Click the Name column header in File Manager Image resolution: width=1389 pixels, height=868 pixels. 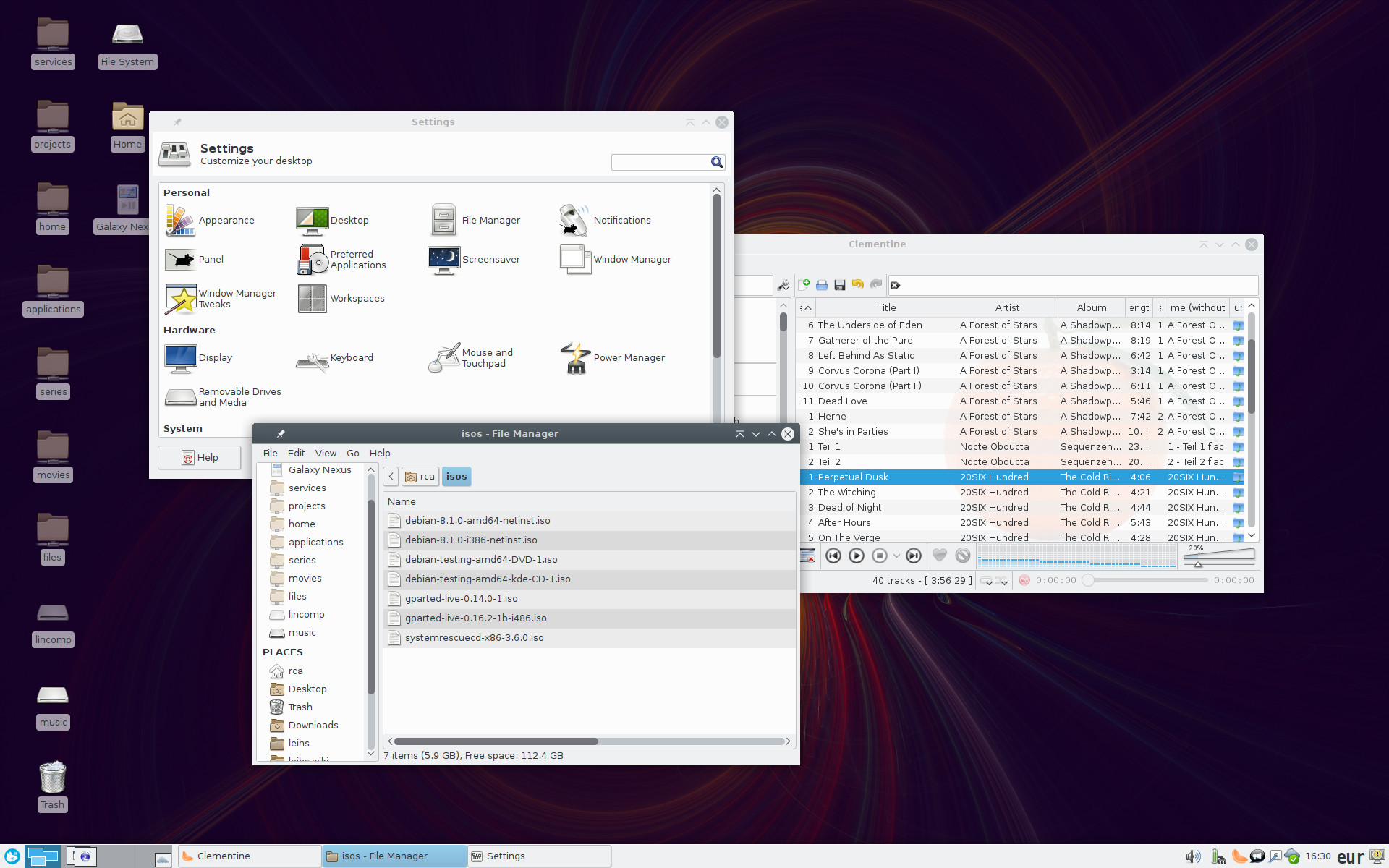coord(590,501)
